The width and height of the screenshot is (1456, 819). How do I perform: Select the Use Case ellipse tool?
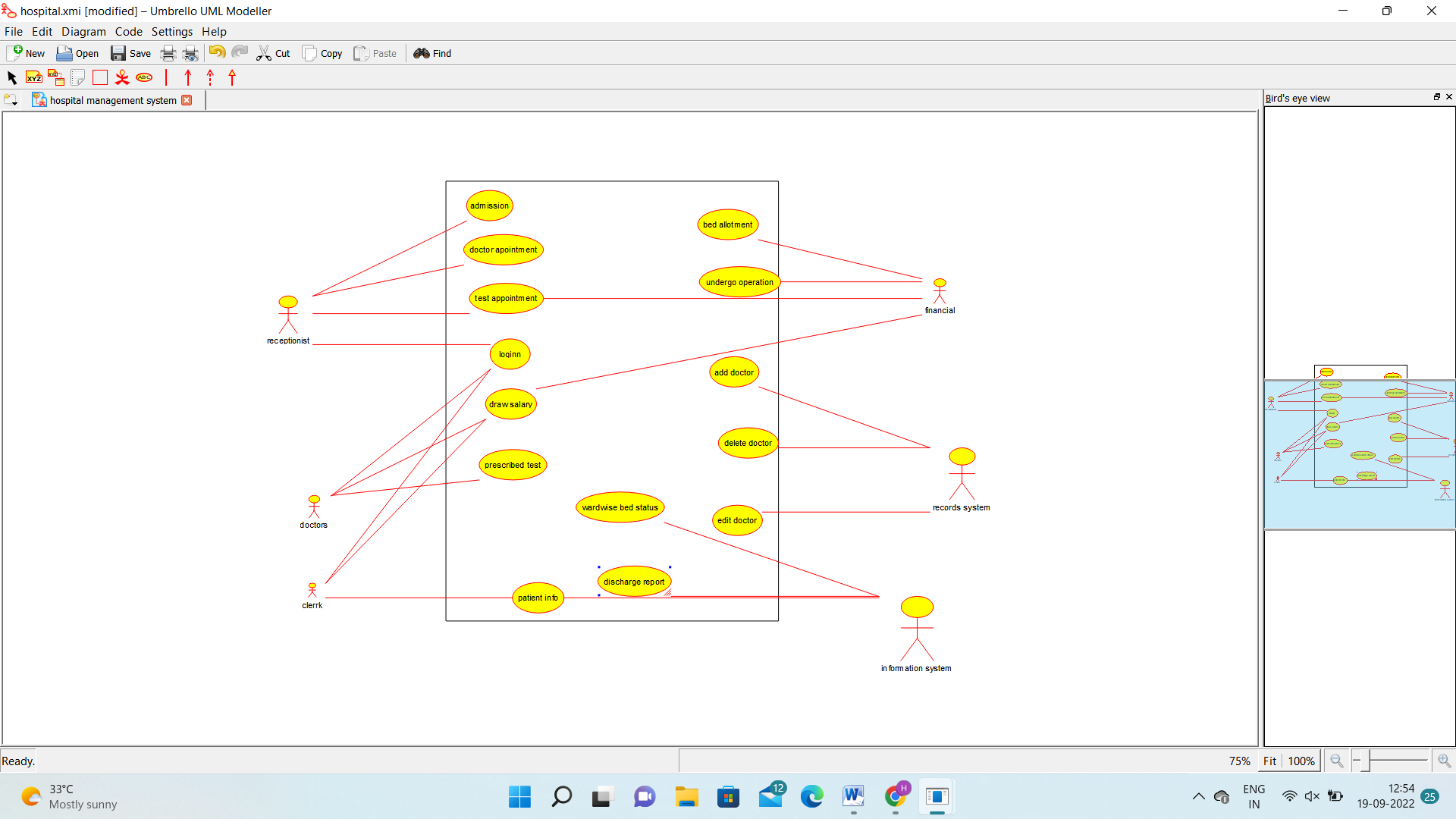coord(144,77)
